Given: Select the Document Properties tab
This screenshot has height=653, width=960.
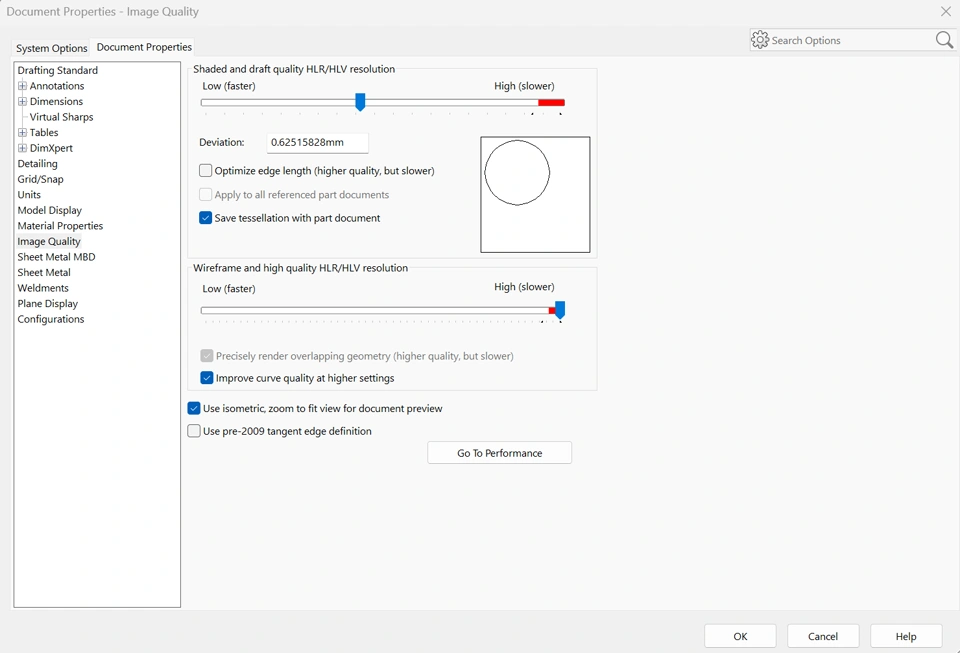Looking at the screenshot, I should click(x=144, y=47).
